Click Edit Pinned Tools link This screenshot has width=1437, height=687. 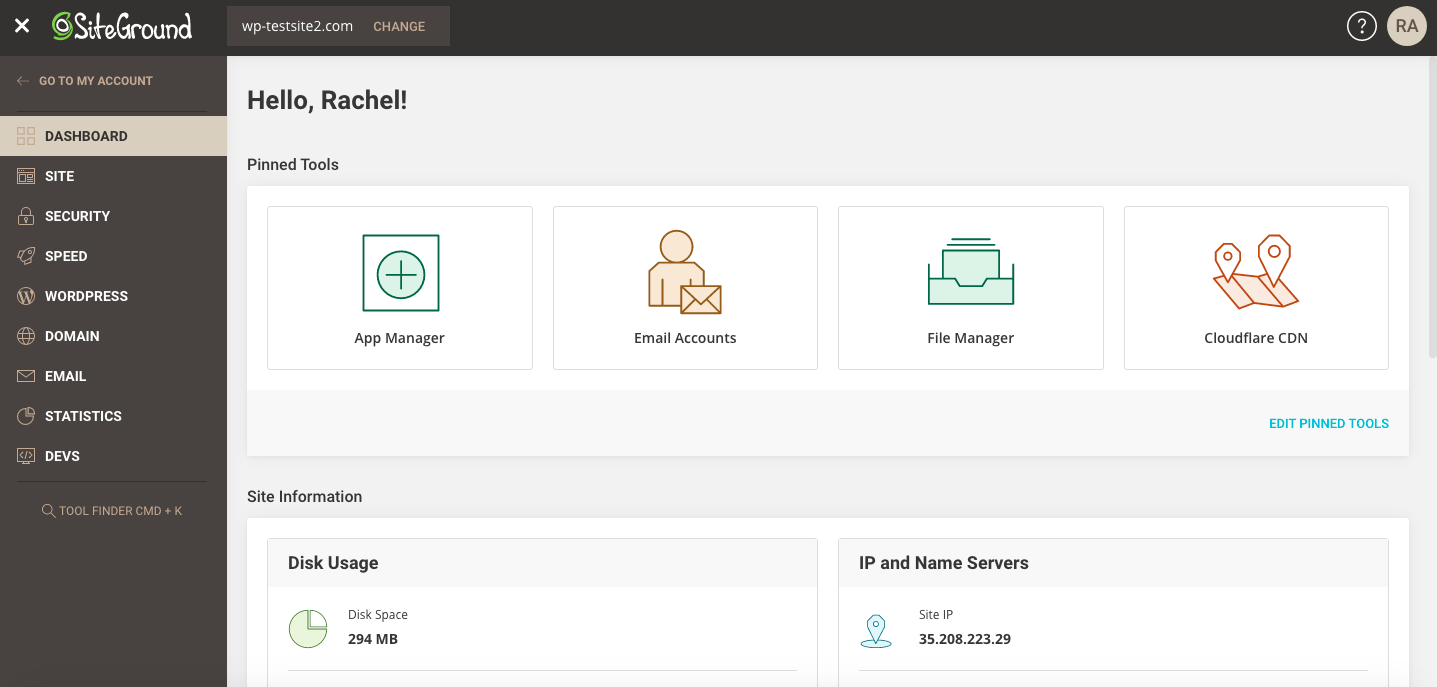1328,423
